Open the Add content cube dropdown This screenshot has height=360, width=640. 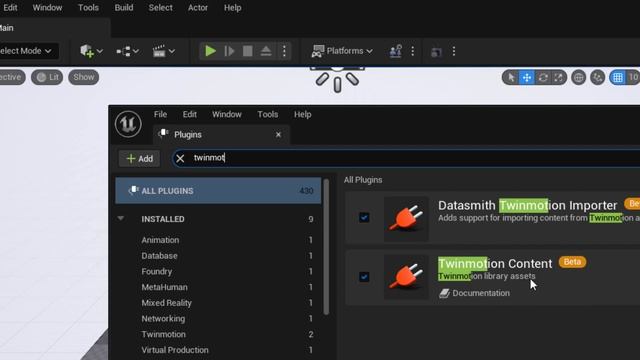pyautogui.click(x=91, y=51)
